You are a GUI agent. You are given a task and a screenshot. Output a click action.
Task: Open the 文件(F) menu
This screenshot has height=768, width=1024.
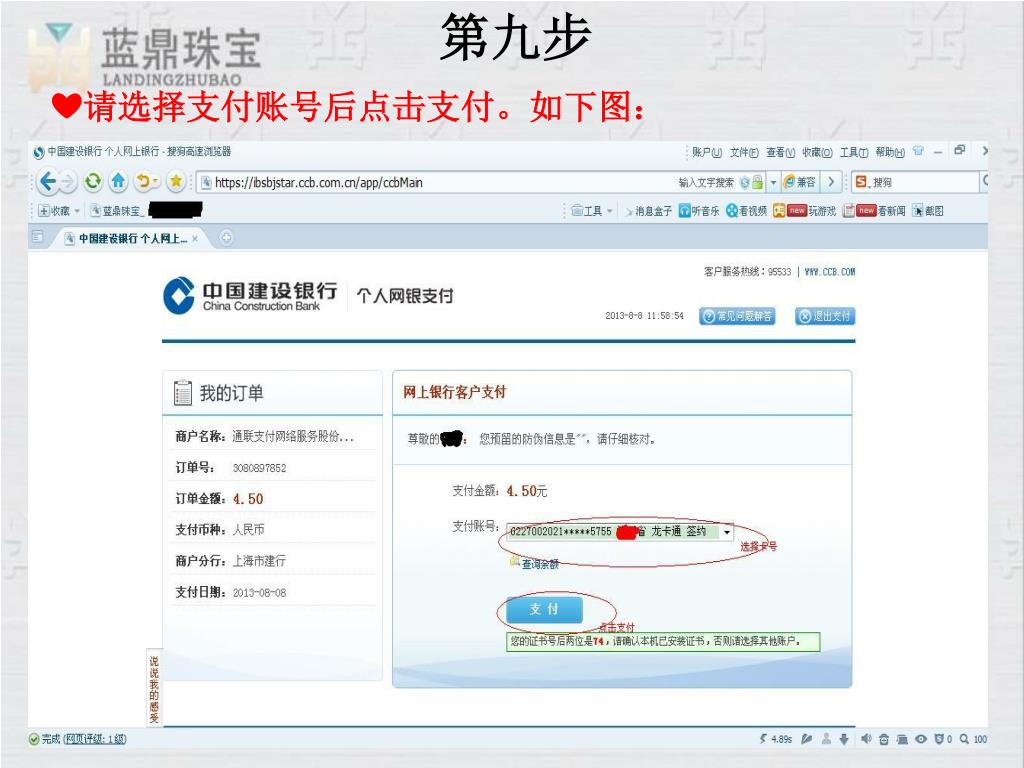(x=744, y=152)
